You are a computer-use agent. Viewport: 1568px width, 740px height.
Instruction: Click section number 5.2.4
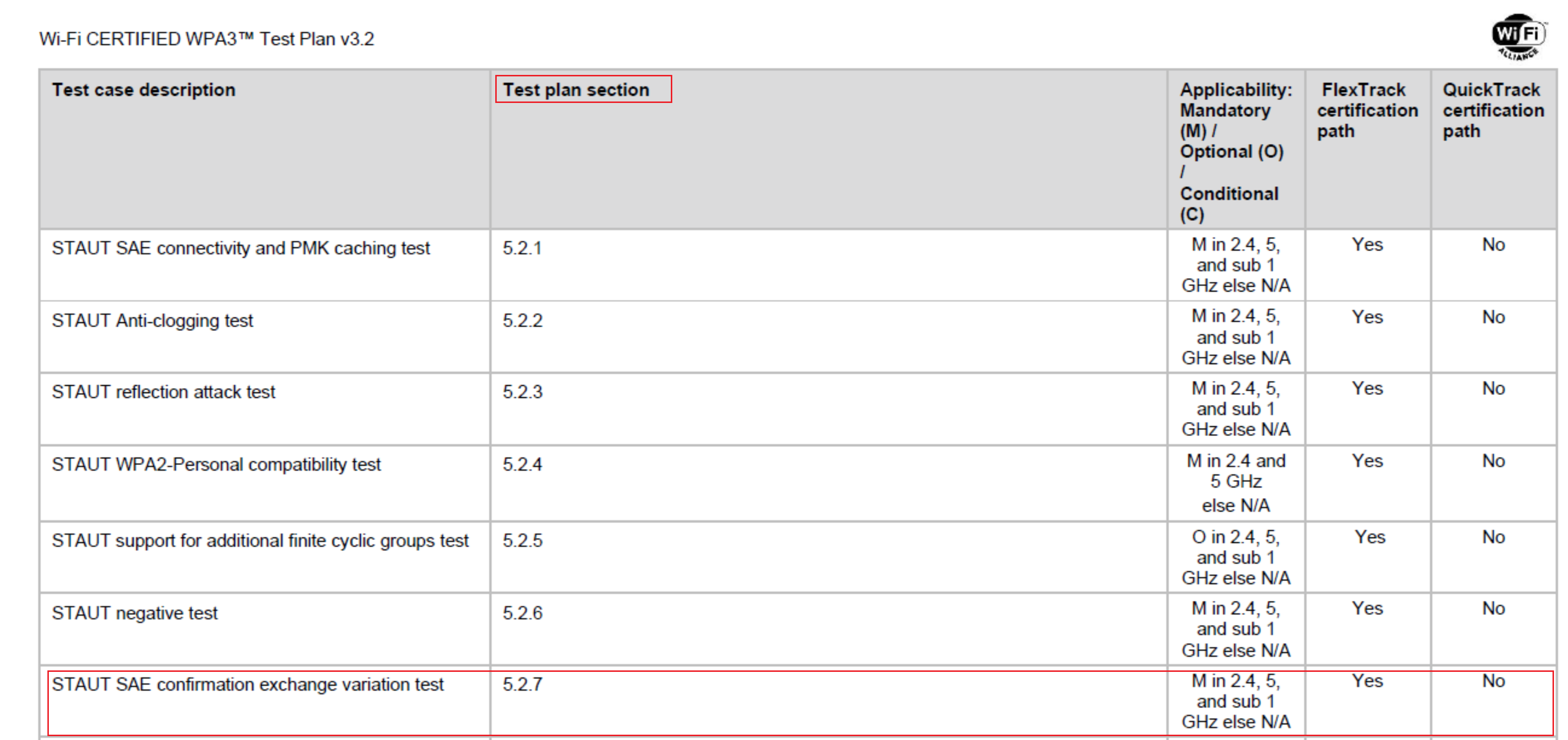(522, 465)
